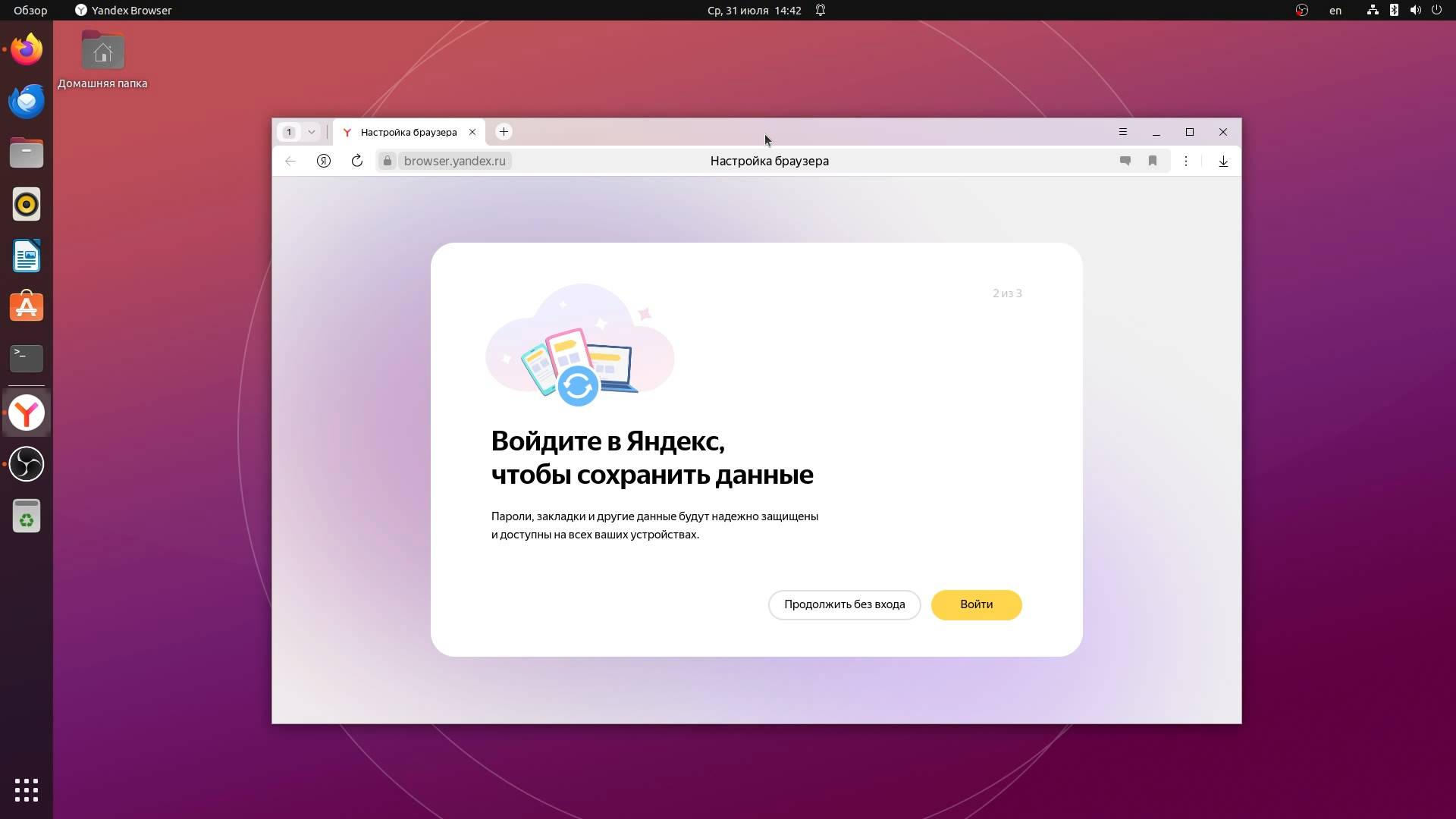Click the Bluetooth tray icon
The height and width of the screenshot is (819, 1456).
pos(1394,10)
